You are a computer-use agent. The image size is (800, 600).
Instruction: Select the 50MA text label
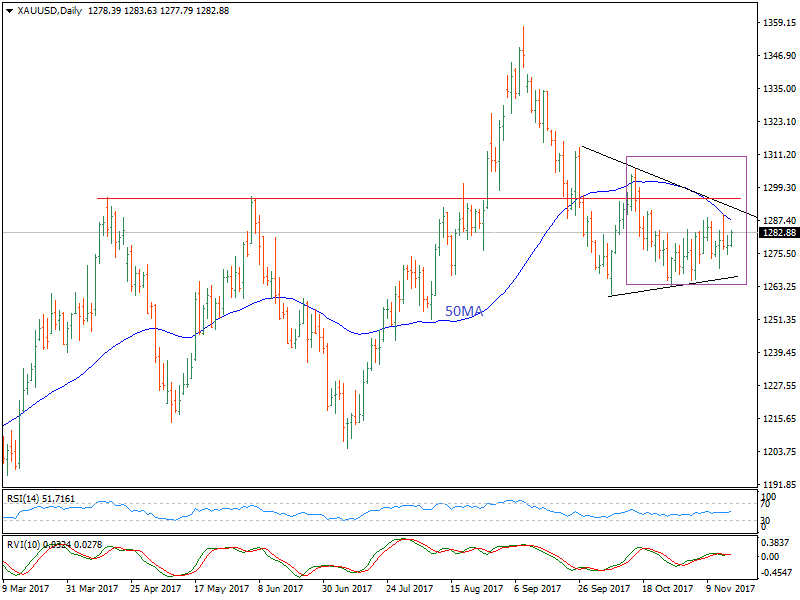tap(464, 312)
